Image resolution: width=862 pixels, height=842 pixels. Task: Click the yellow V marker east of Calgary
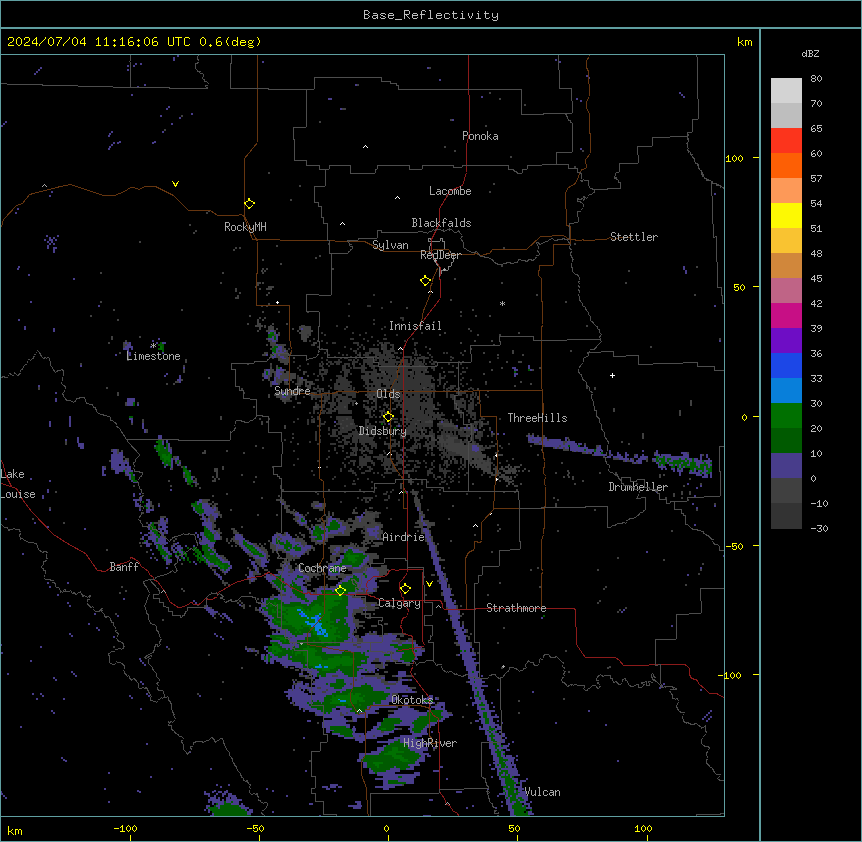pos(429,584)
